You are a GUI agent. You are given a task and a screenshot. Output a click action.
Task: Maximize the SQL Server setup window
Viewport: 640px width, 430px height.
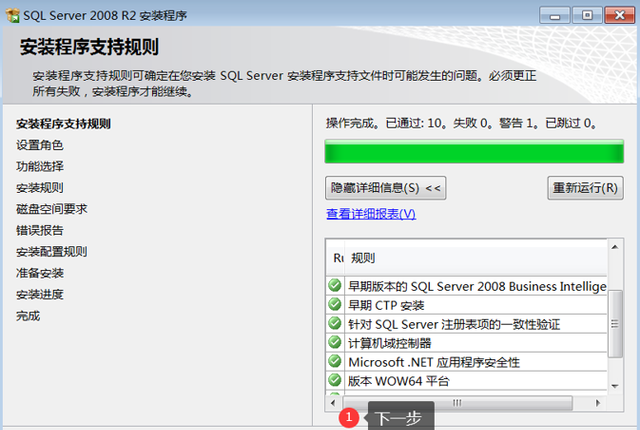[587, 16]
